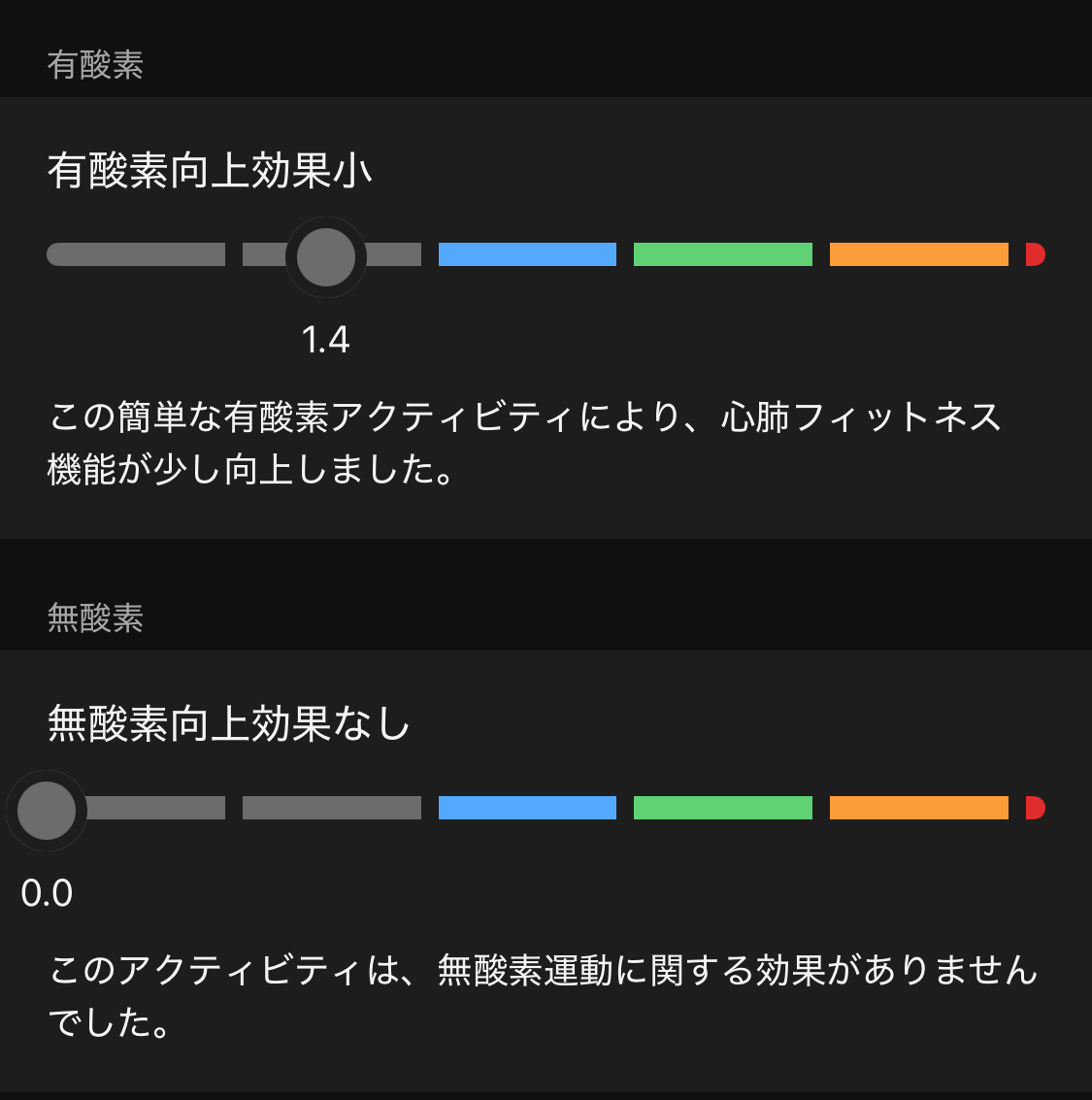Click the red end cap of aerobic bar
1092x1100 pixels.
(x=1035, y=254)
